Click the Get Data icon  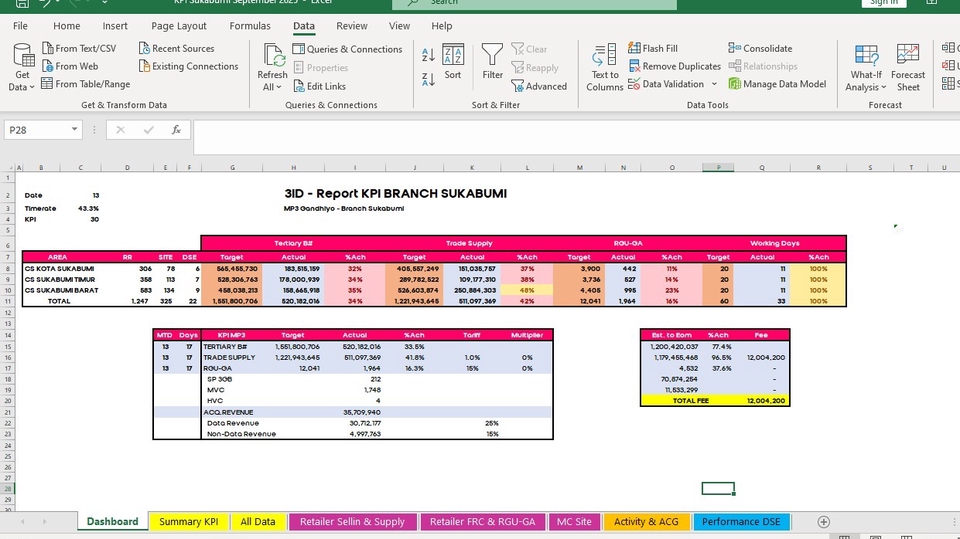tap(22, 56)
